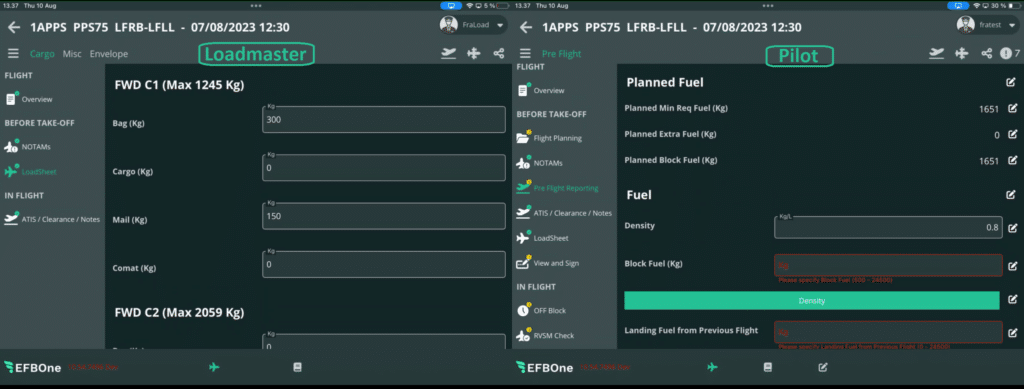This screenshot has width=1024, height=389.
Task: Click the Density Kg/L field showing 0.8
Action: 888,227
